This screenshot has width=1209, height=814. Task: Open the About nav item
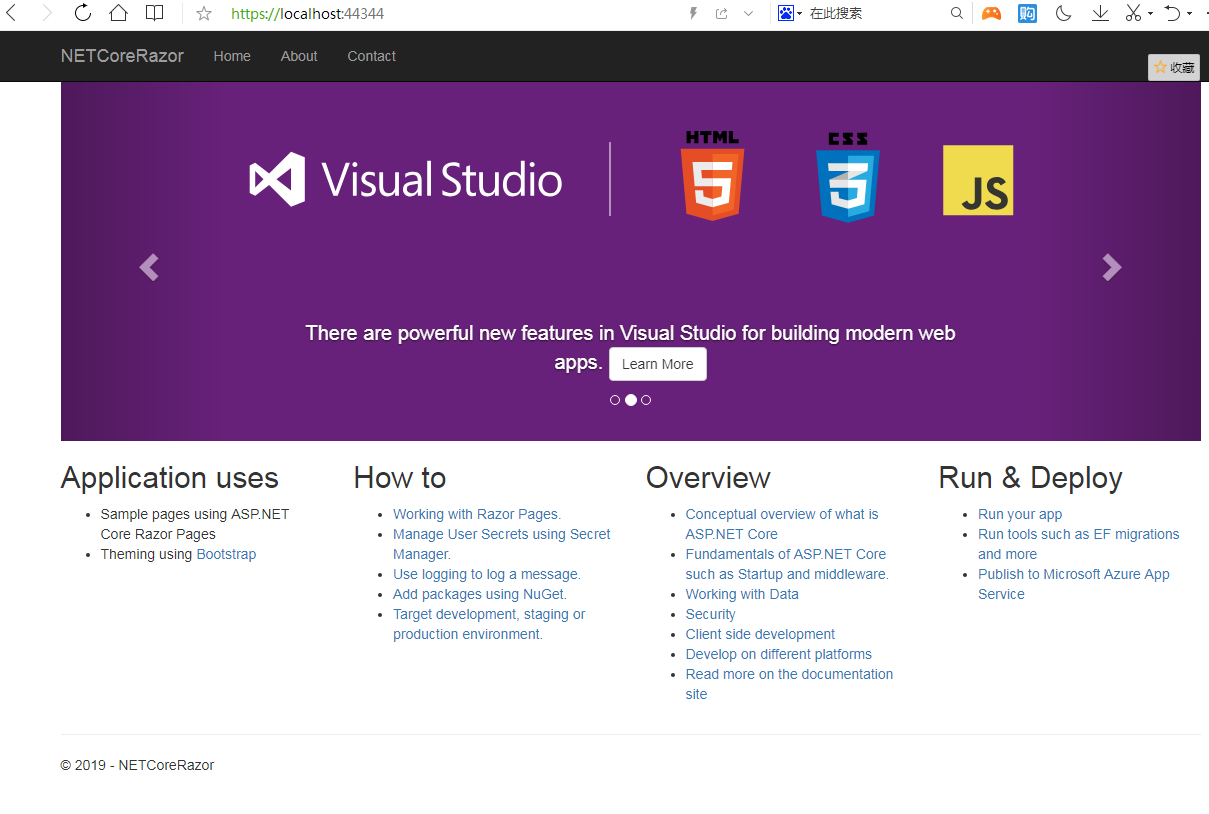pos(299,56)
